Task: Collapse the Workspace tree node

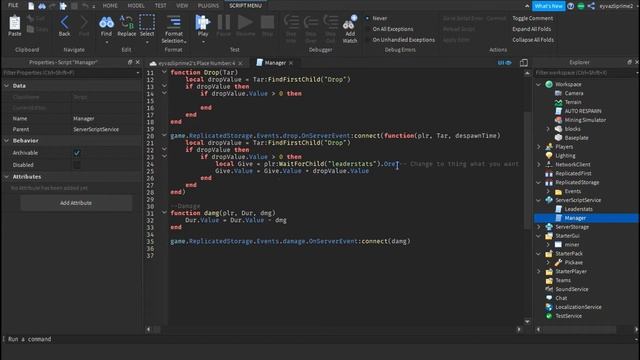Action: point(538,84)
